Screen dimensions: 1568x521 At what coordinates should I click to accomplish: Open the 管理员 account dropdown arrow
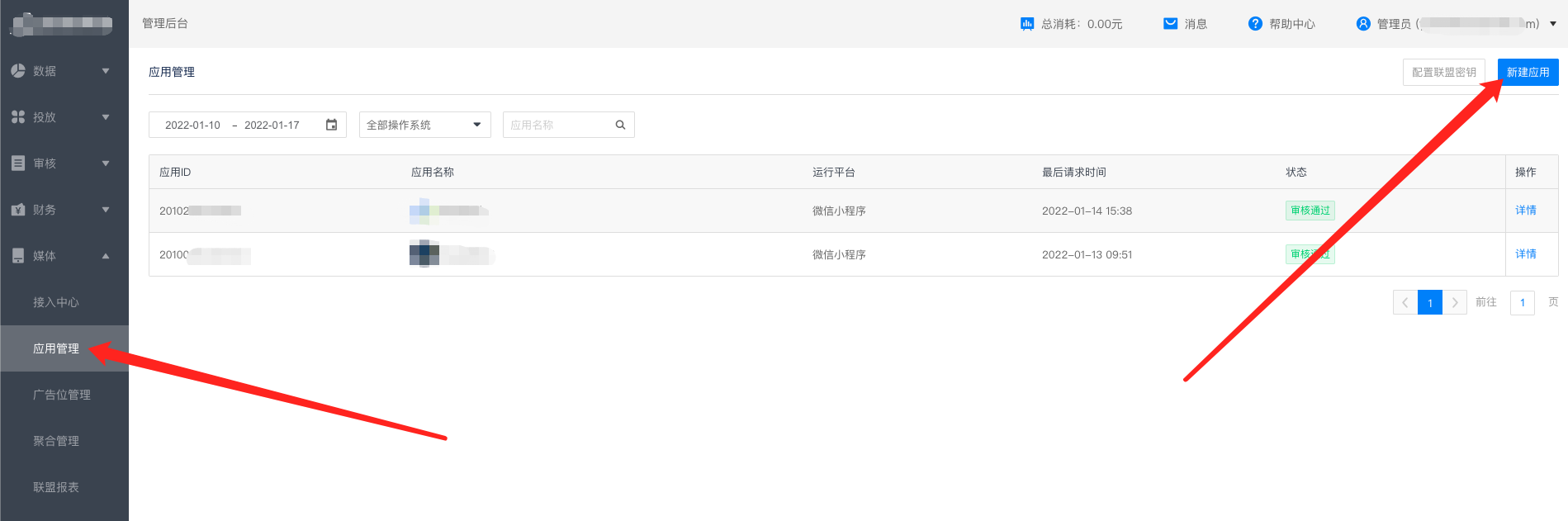click(1553, 24)
